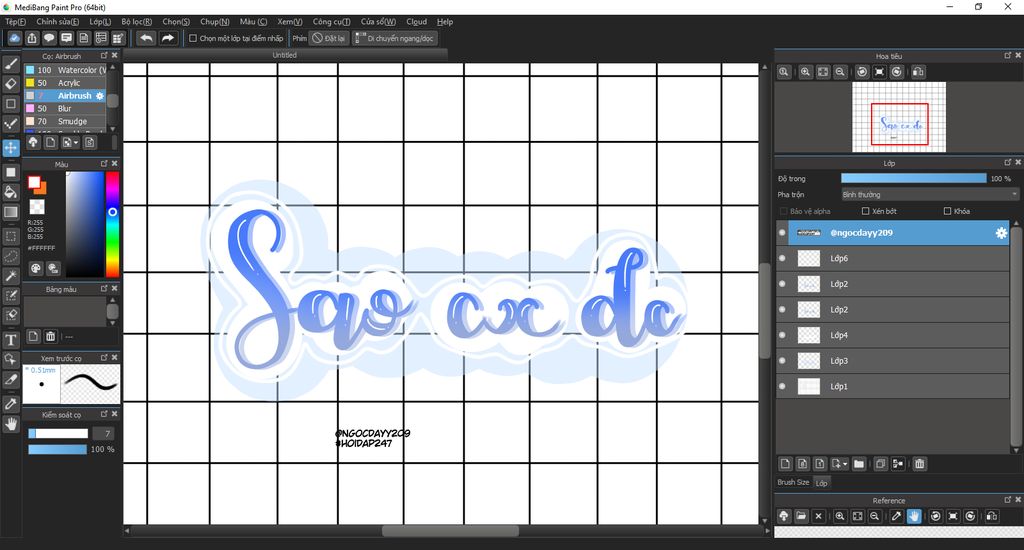
Task: Open brush add dropdown arrow
Action: click(x=76, y=142)
